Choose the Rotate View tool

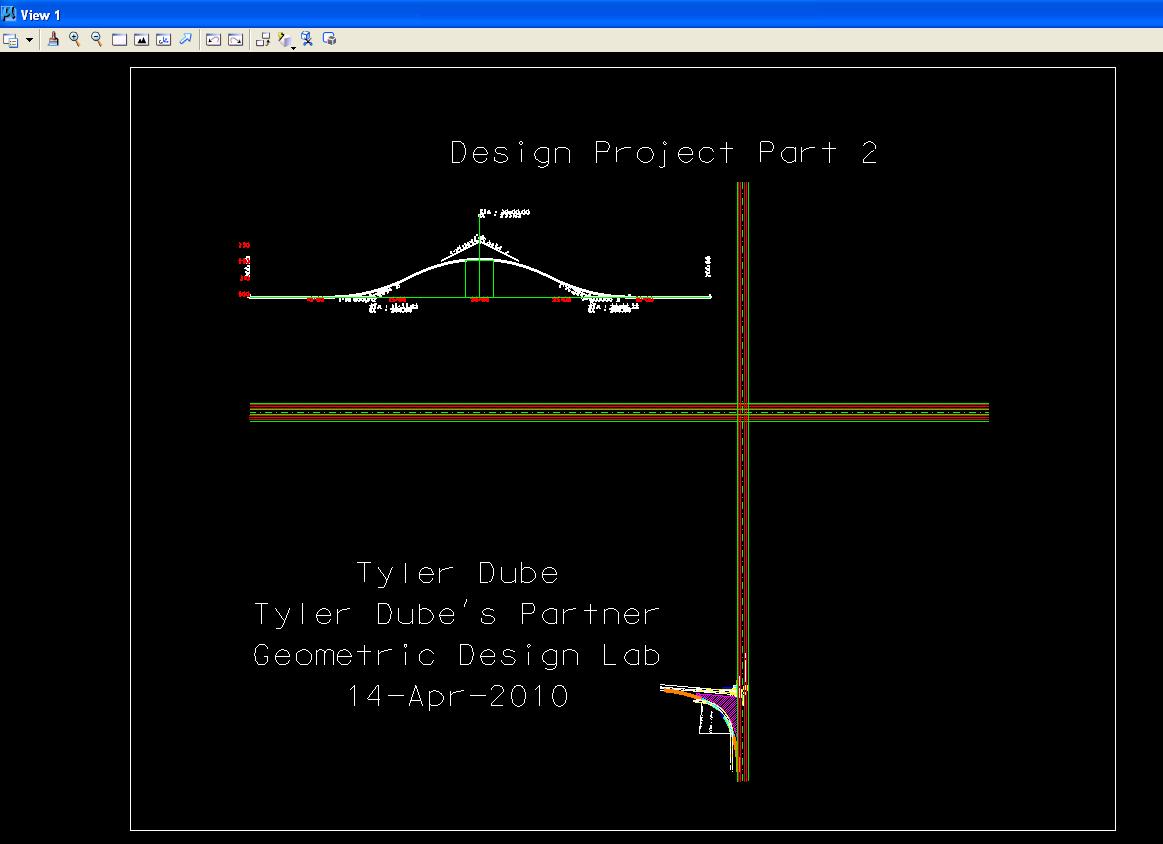coord(163,40)
